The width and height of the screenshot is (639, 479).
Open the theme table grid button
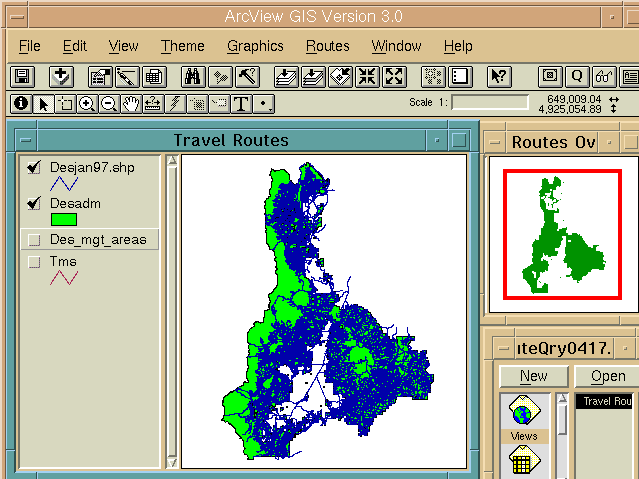[x=154, y=76]
